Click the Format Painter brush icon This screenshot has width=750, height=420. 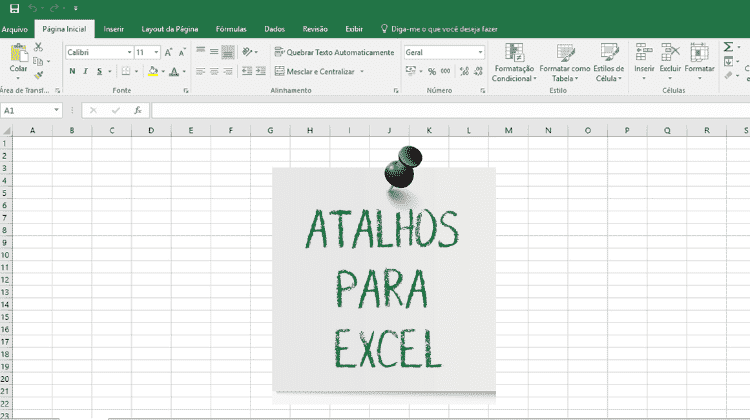click(38, 74)
